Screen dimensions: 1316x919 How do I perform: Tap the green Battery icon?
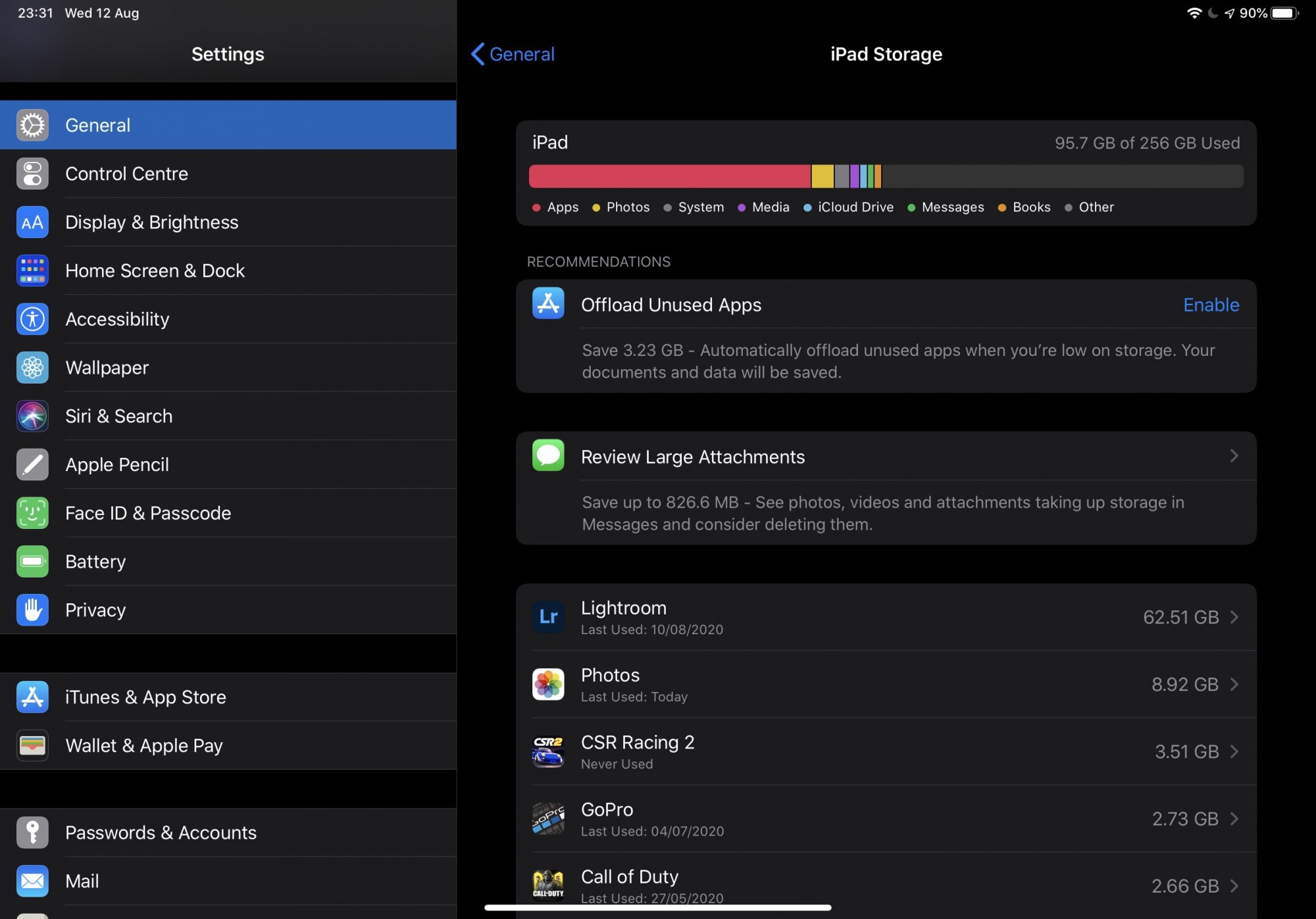click(32, 561)
